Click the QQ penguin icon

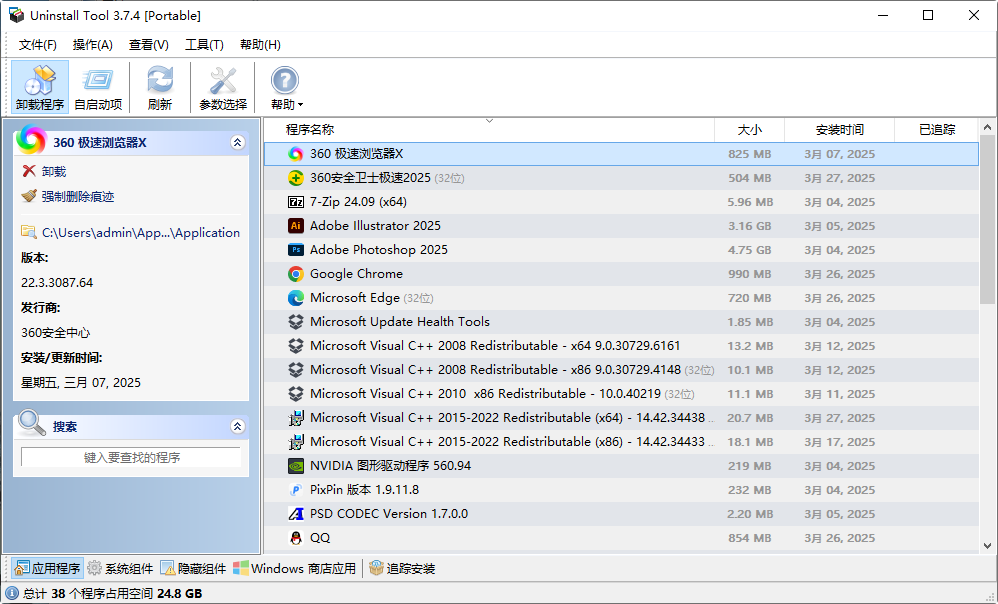coord(295,538)
